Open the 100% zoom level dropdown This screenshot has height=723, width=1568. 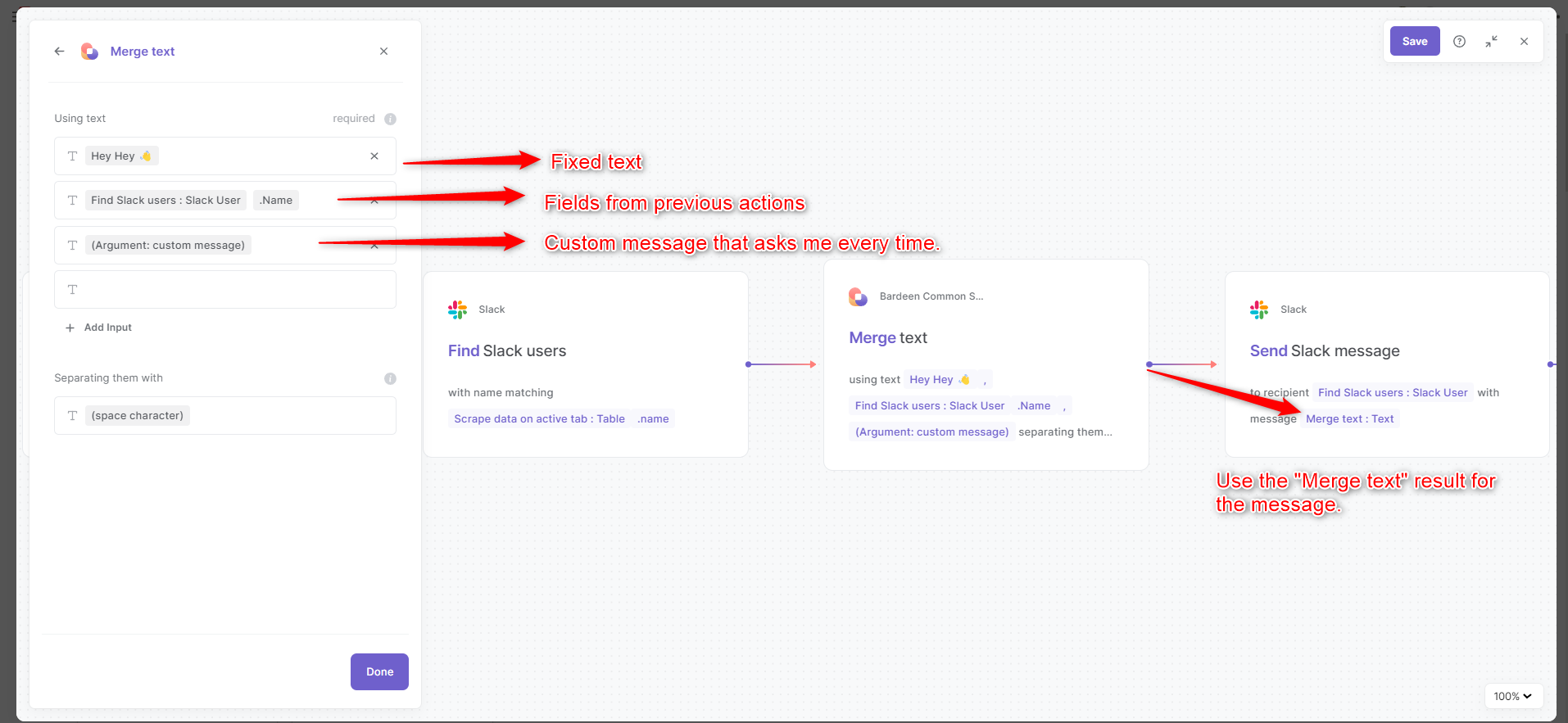tap(1513, 696)
